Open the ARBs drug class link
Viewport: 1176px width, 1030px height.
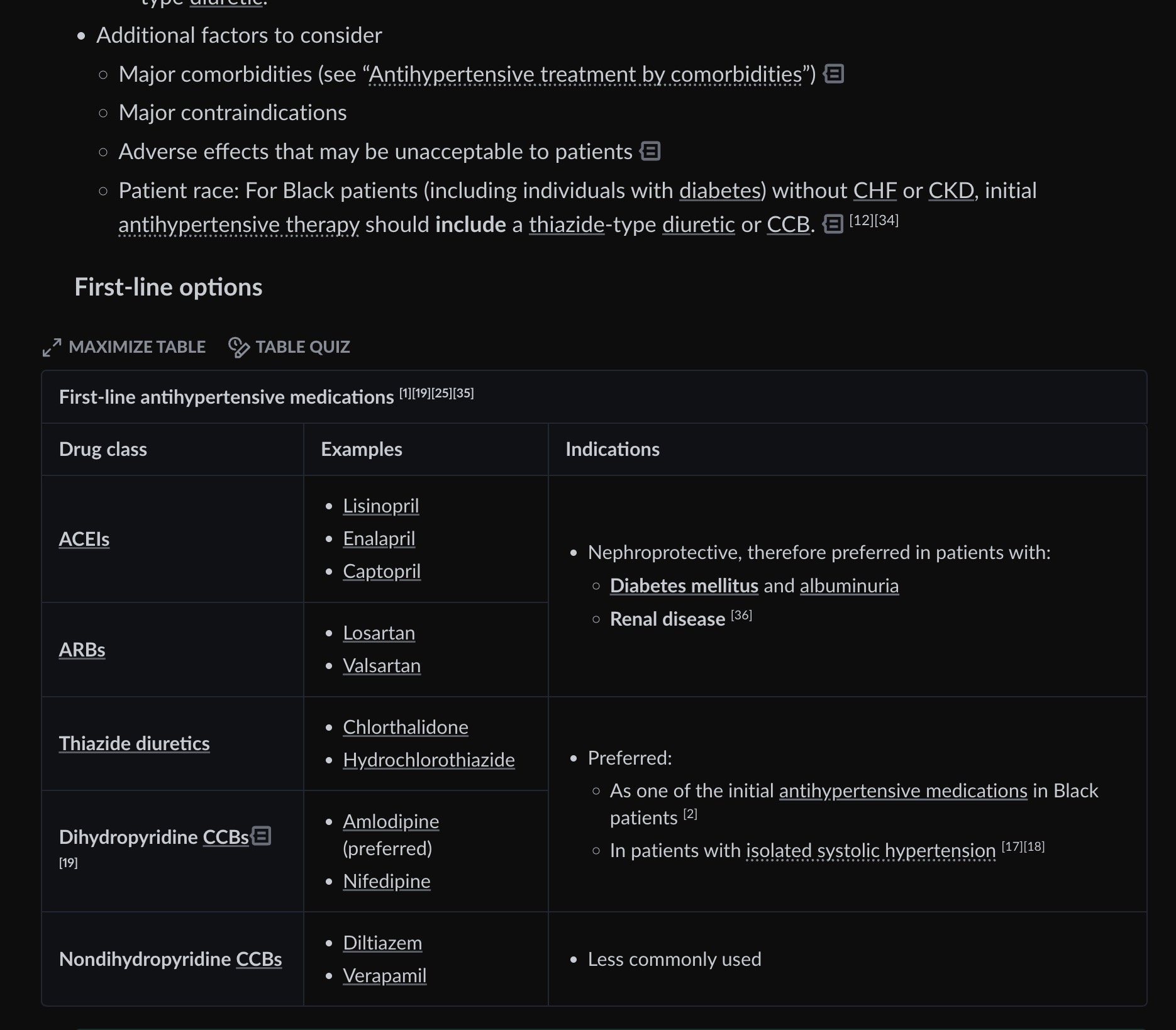click(x=82, y=650)
